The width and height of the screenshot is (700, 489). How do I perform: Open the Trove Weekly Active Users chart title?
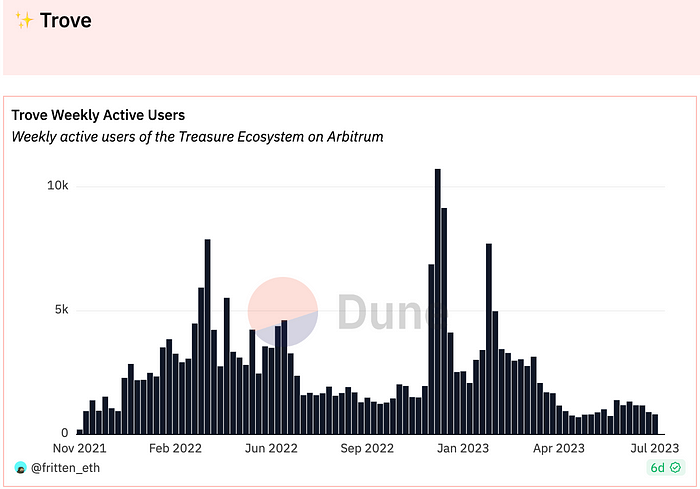(98, 116)
